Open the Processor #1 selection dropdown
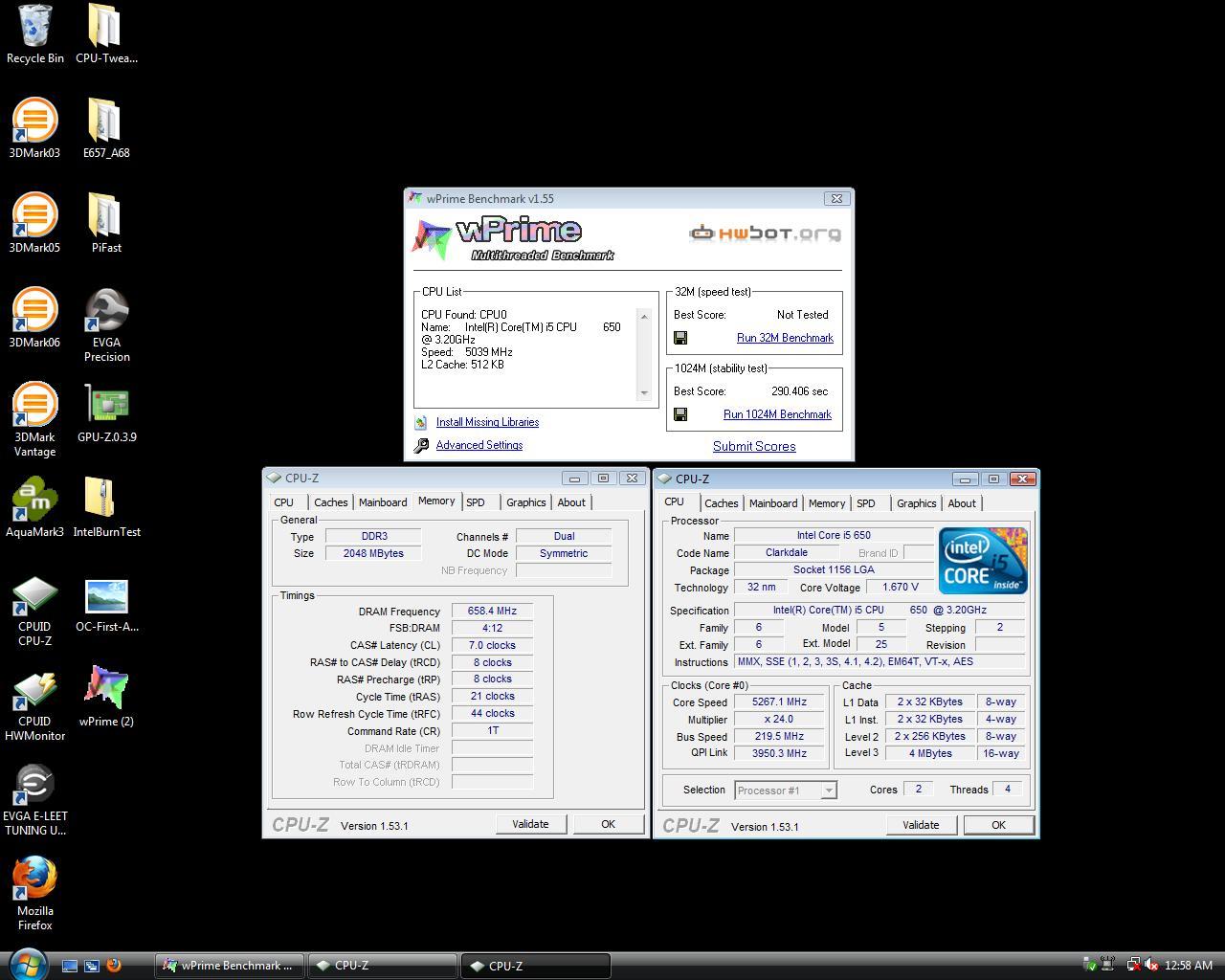Image resolution: width=1225 pixels, height=980 pixels. pyautogui.click(x=786, y=791)
